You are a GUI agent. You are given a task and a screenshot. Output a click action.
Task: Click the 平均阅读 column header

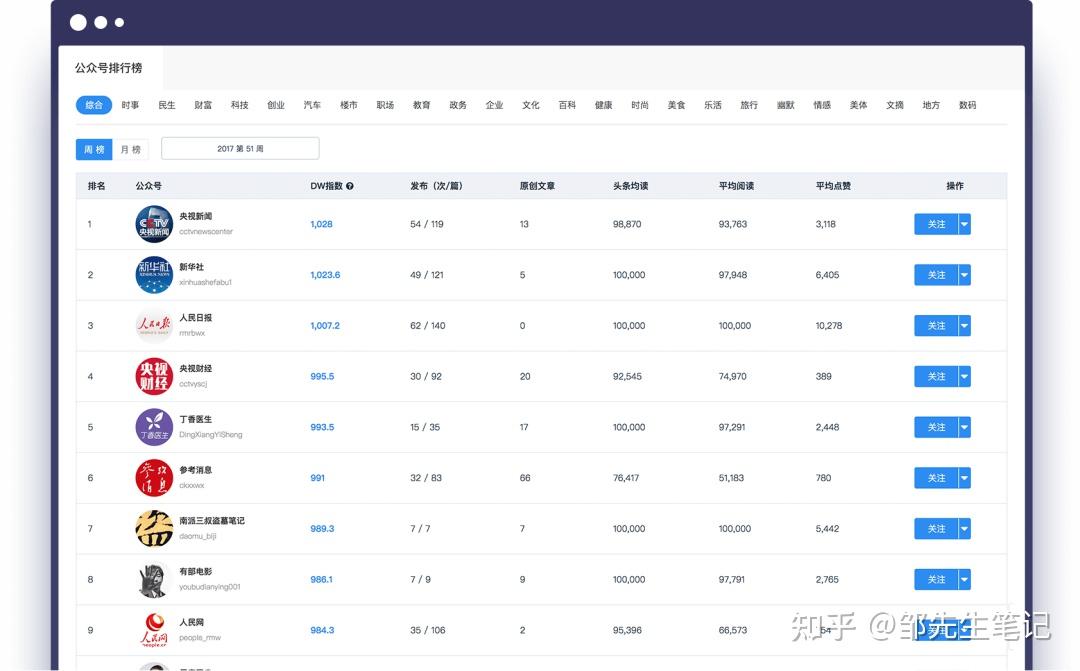tap(736, 186)
